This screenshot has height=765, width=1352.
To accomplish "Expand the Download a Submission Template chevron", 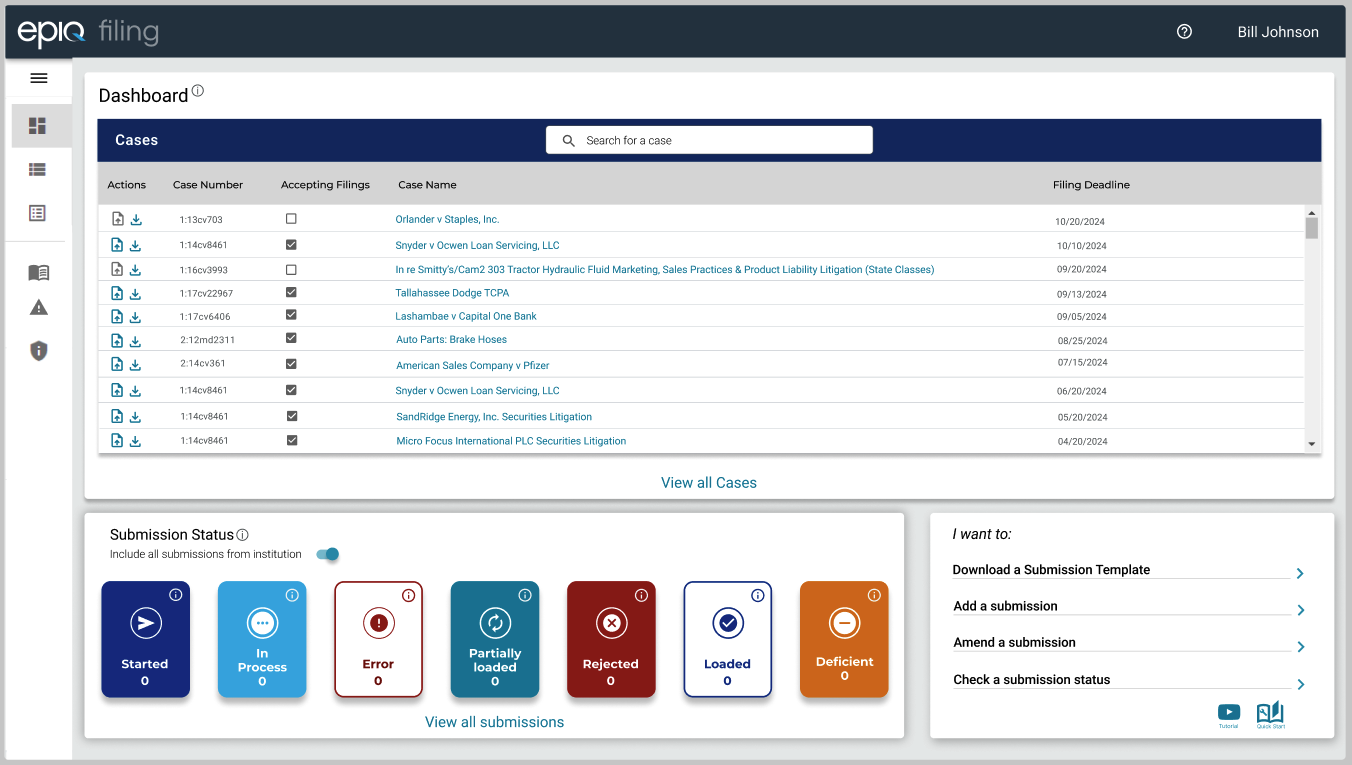I will point(1300,574).
